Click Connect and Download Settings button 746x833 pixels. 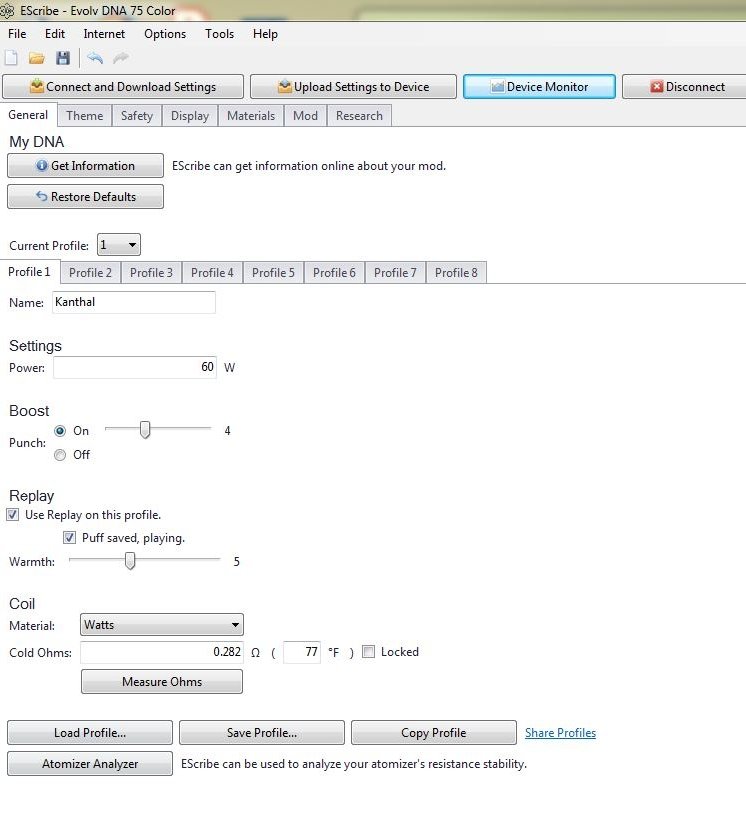123,87
